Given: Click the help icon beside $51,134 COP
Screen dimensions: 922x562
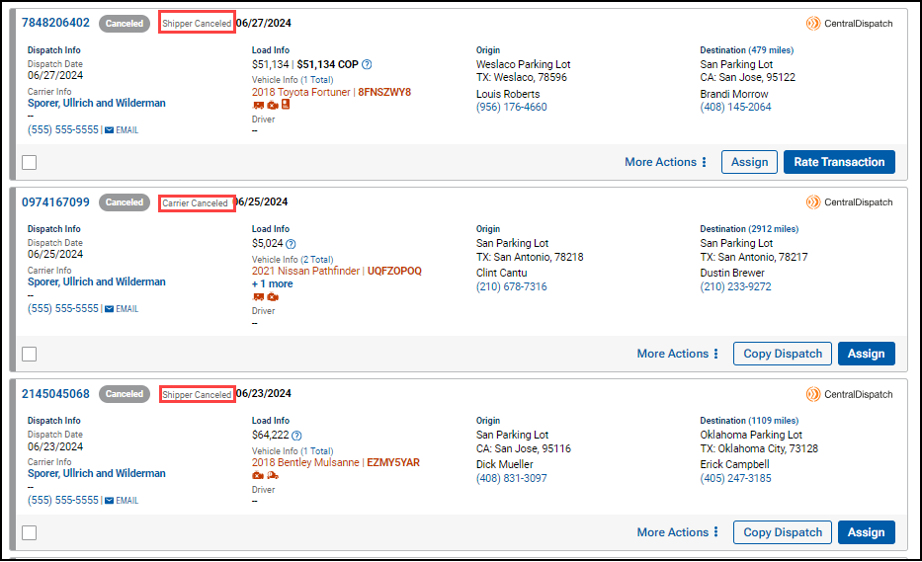Looking at the screenshot, I should [x=367, y=65].
